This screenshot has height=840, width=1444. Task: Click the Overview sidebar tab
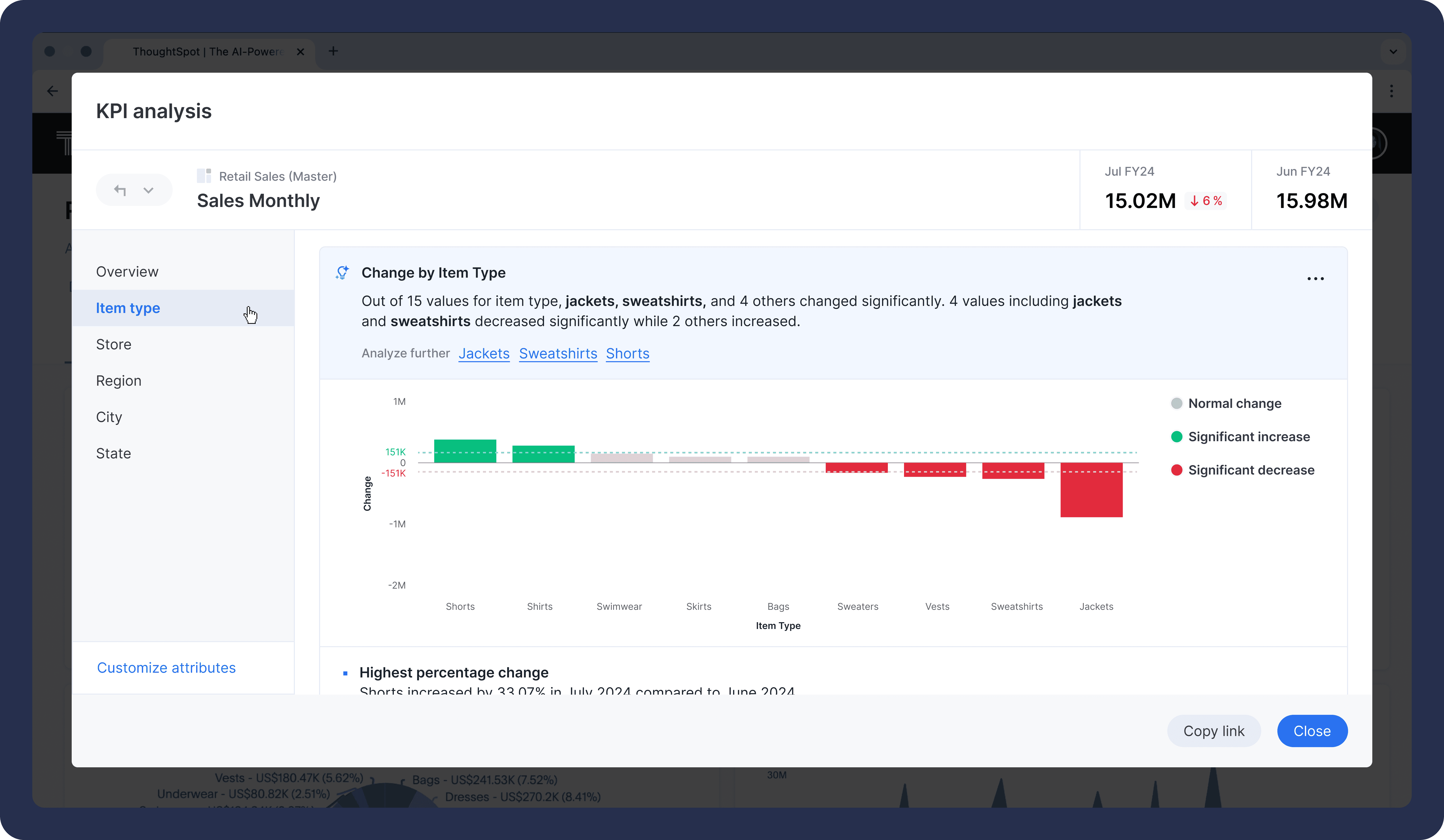127,271
